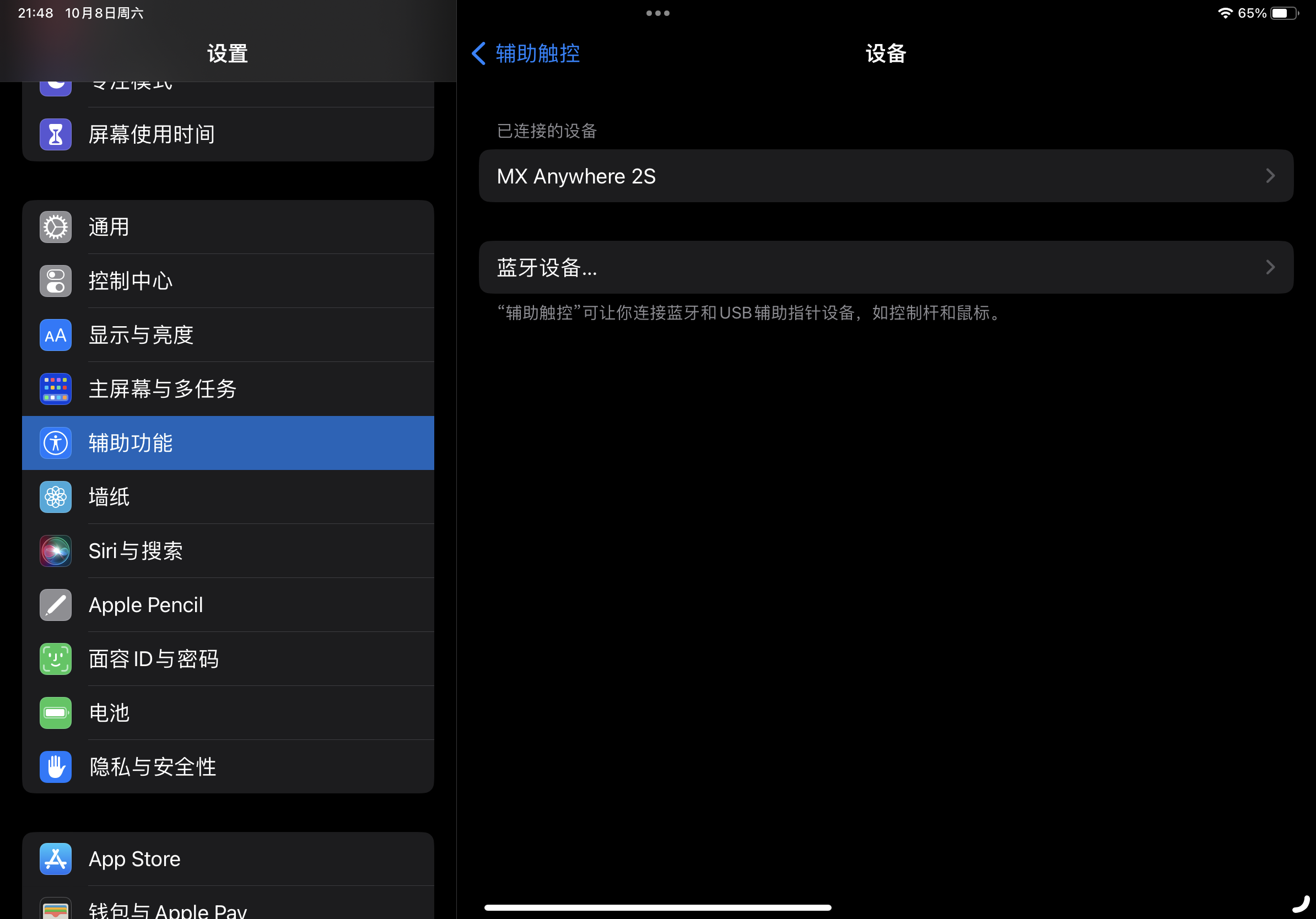Open App Store settings
Image resolution: width=1316 pixels, height=919 pixels.
[228, 859]
